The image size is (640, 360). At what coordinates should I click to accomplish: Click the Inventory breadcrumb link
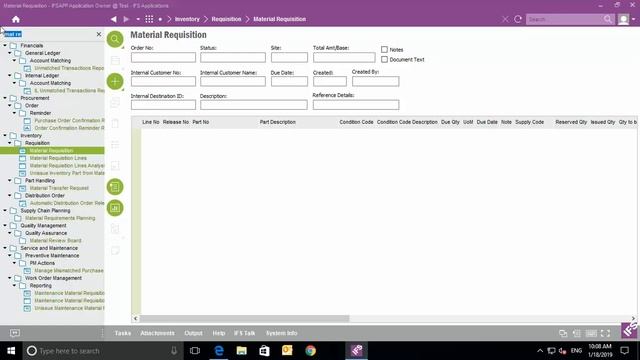pos(187,19)
